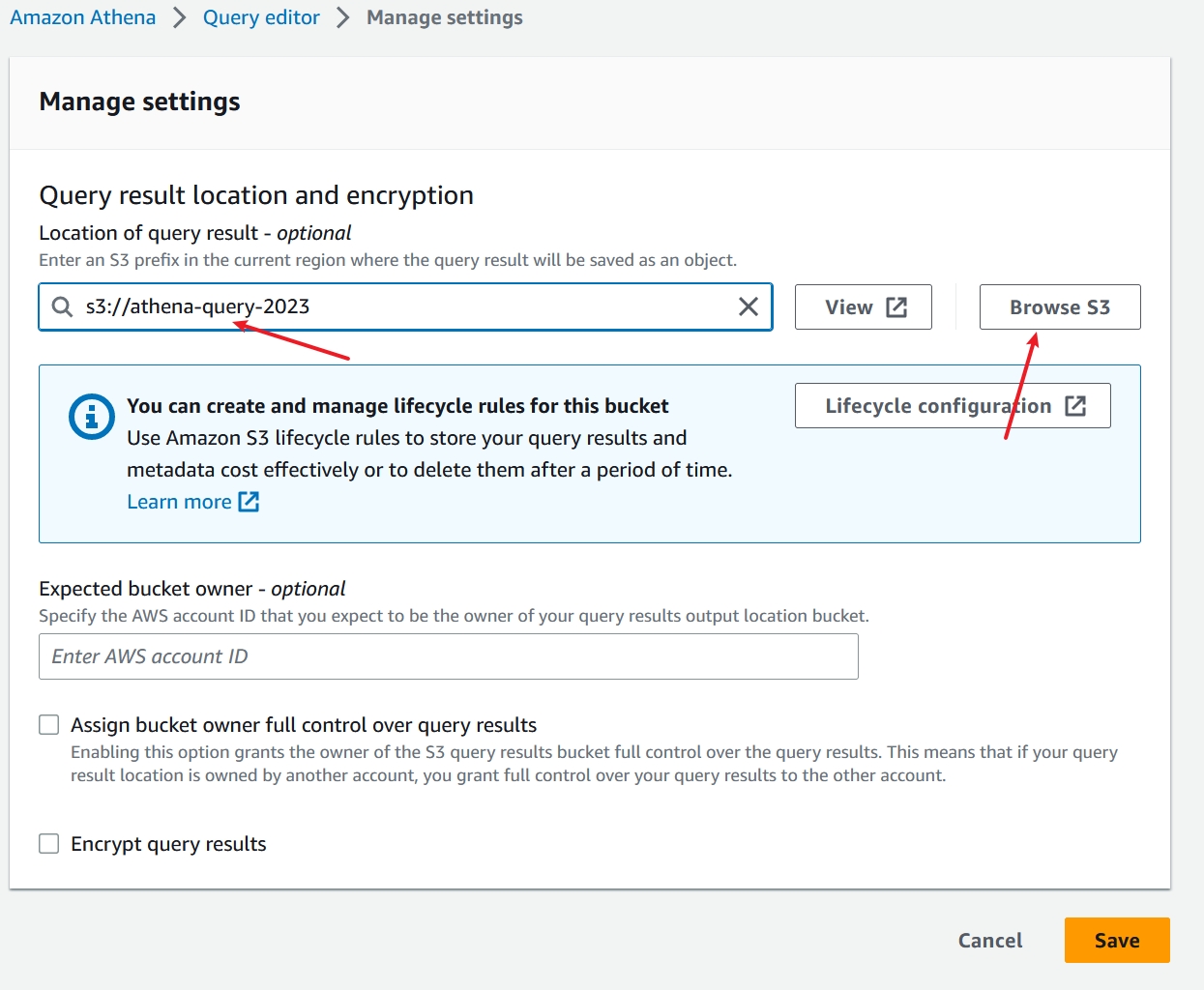Click the external-link icon on Lifecycle configuration
The height and width of the screenshot is (990, 1204).
1075,406
